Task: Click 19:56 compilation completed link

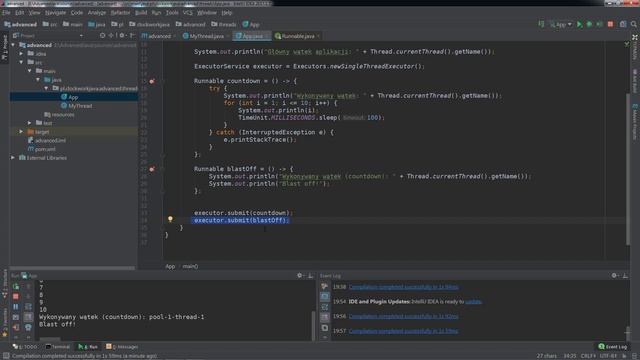Action: tap(403, 316)
